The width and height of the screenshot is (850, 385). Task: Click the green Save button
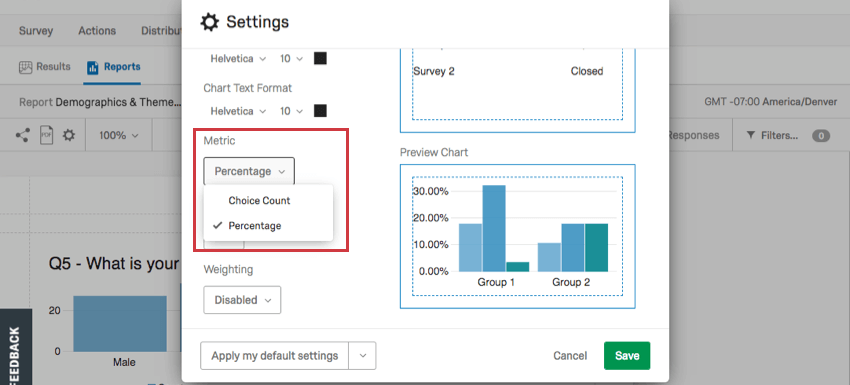627,356
